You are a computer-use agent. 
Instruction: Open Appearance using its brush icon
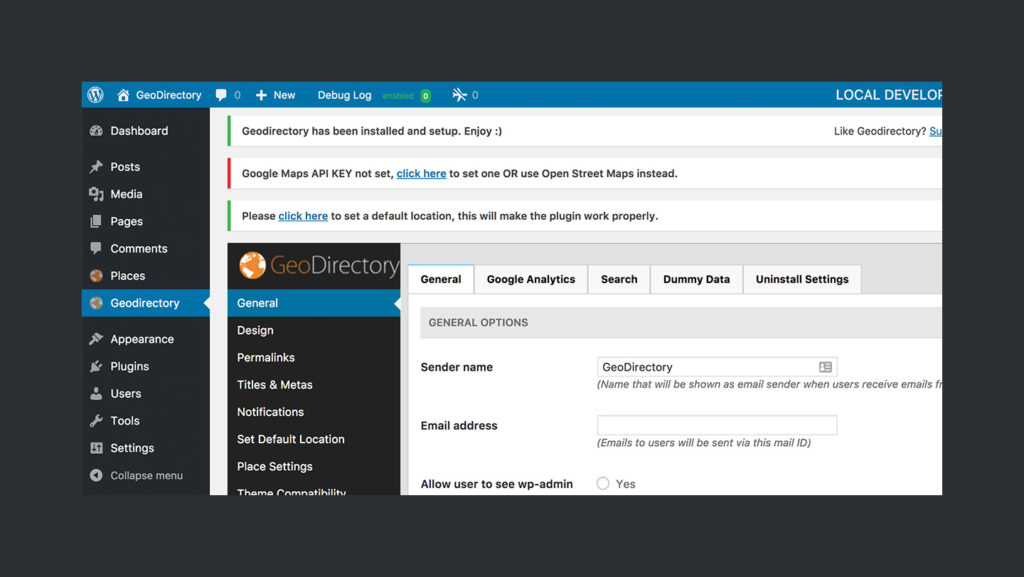[x=98, y=338]
